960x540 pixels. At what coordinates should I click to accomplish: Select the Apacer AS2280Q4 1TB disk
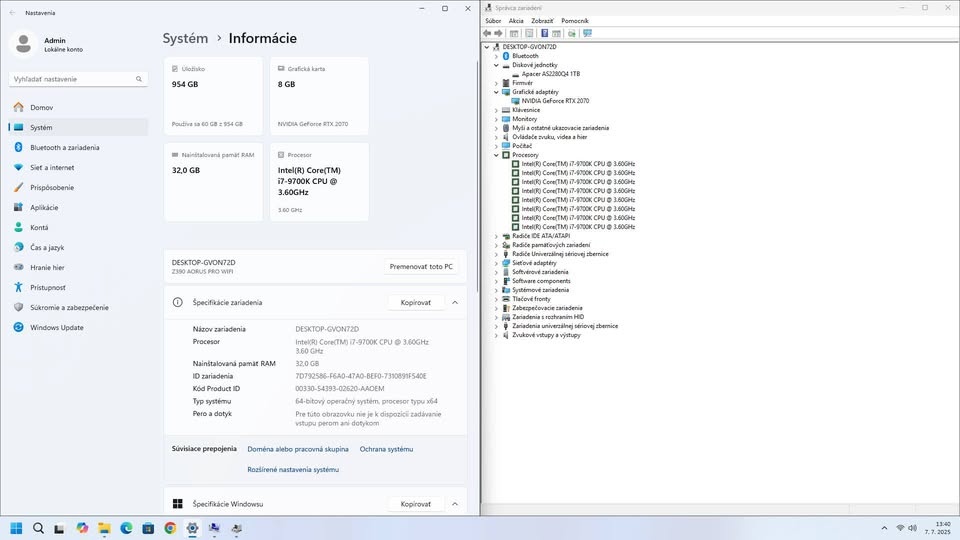coord(550,74)
